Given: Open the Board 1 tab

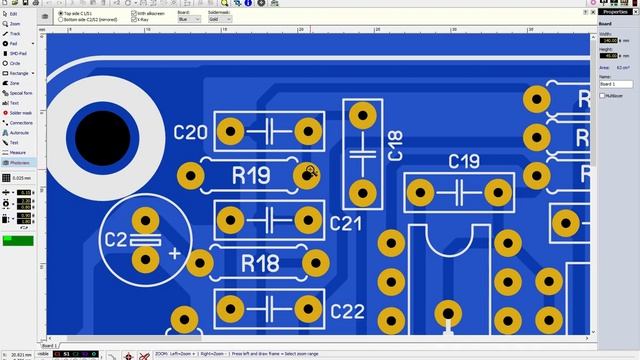Looking at the screenshot, I should pos(50,346).
